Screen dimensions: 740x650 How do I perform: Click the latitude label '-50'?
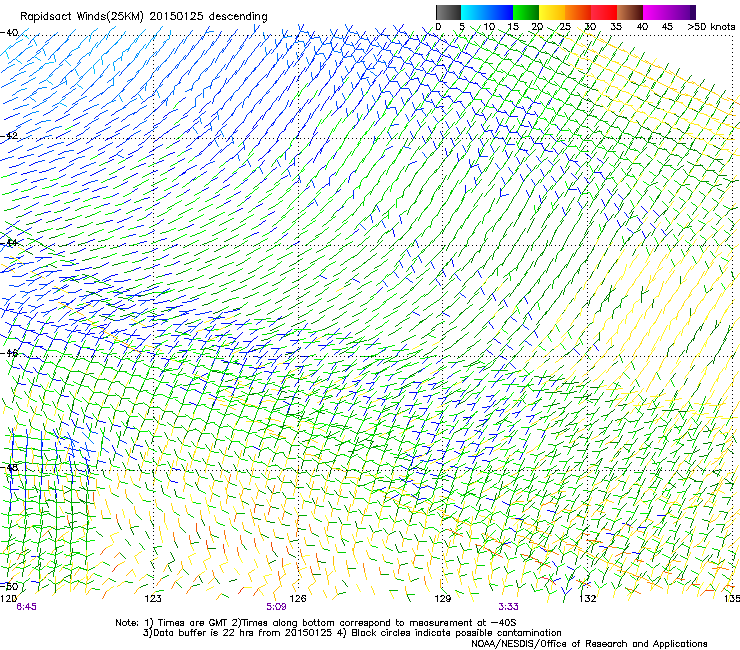pyautogui.click(x=9, y=586)
